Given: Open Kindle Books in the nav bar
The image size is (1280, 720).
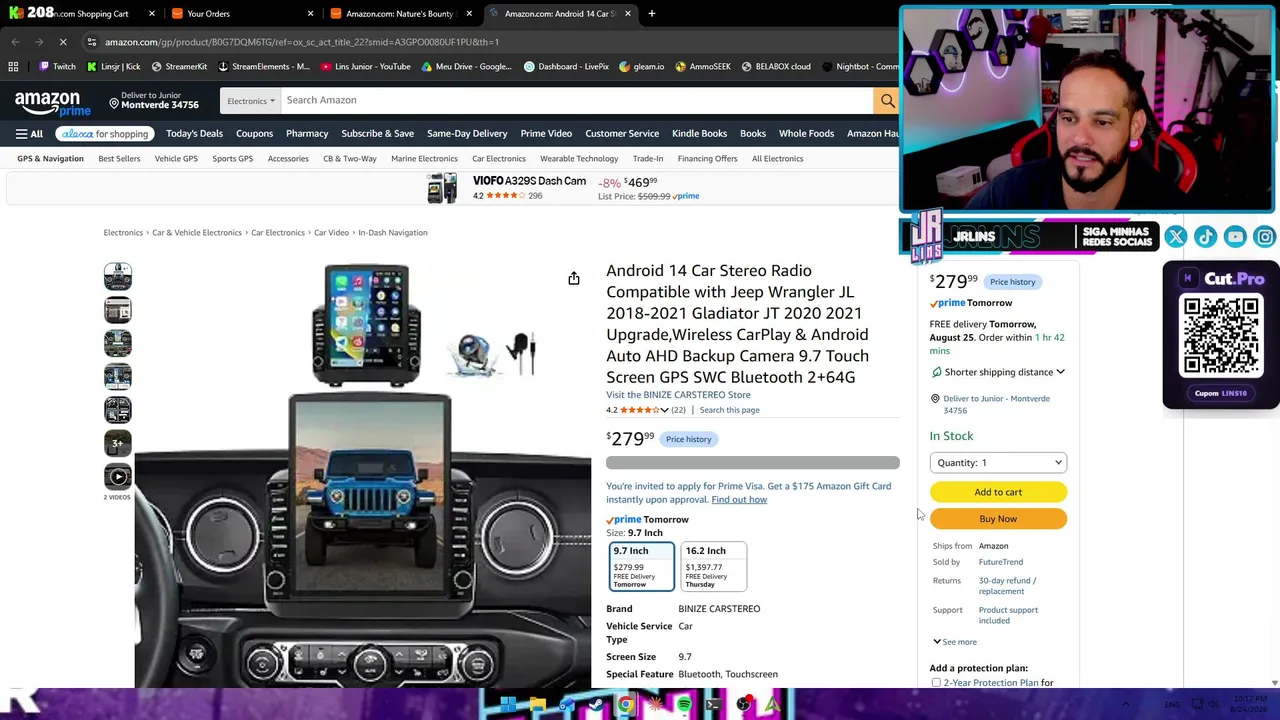Looking at the screenshot, I should (699, 134).
